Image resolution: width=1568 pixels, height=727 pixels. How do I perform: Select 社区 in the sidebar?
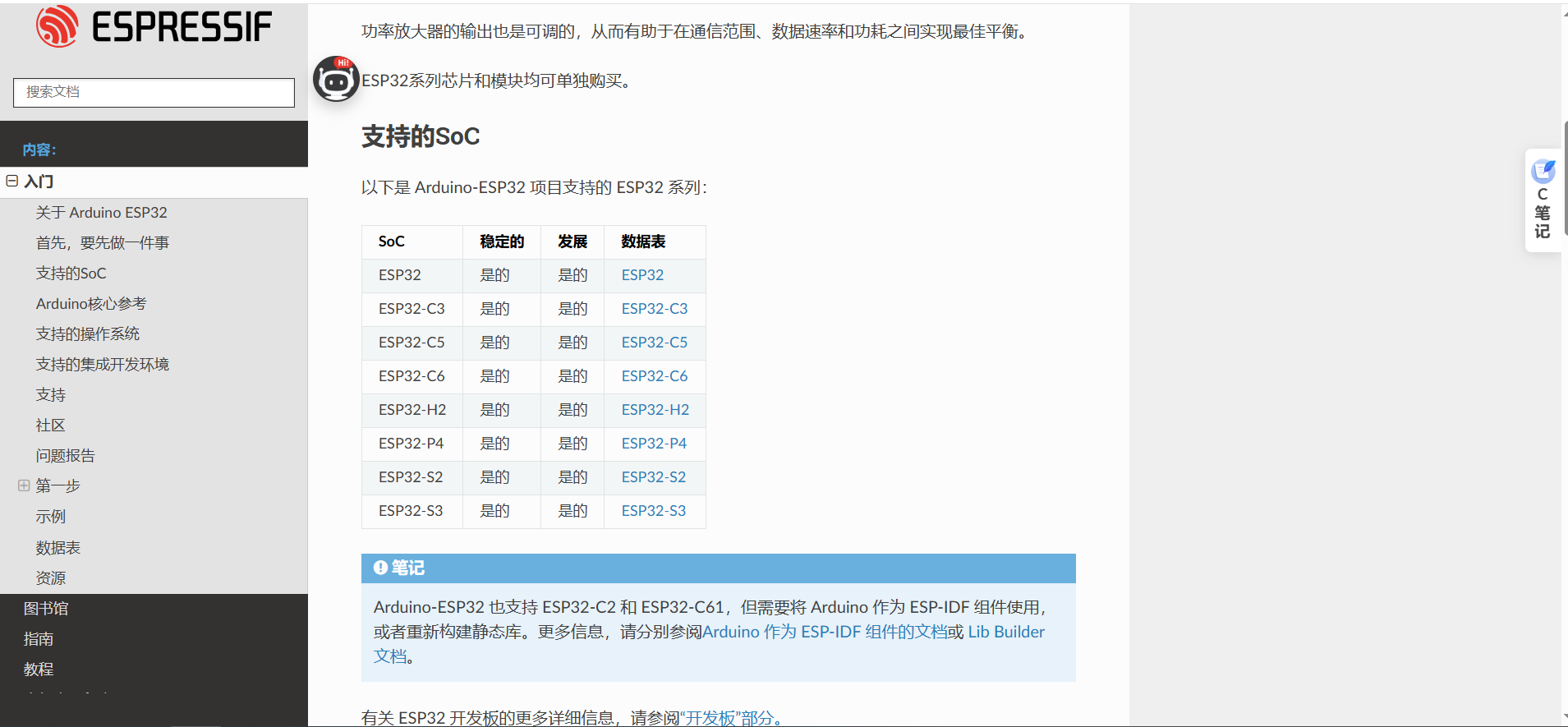click(x=51, y=426)
